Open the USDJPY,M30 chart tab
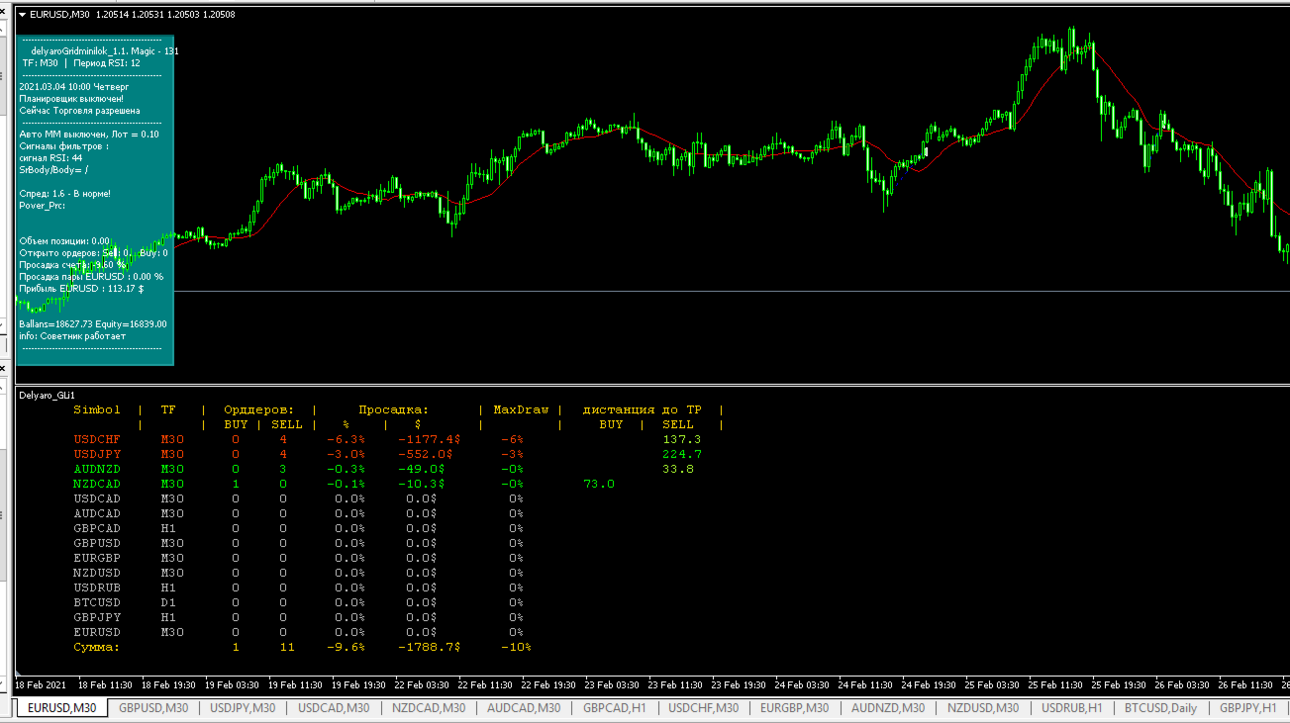The height and width of the screenshot is (723, 1290). 243,708
